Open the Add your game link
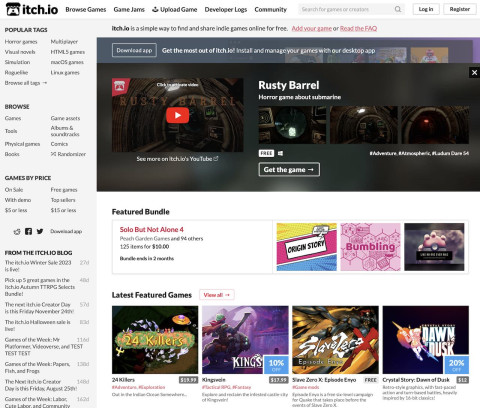The image size is (480, 408). point(312,28)
